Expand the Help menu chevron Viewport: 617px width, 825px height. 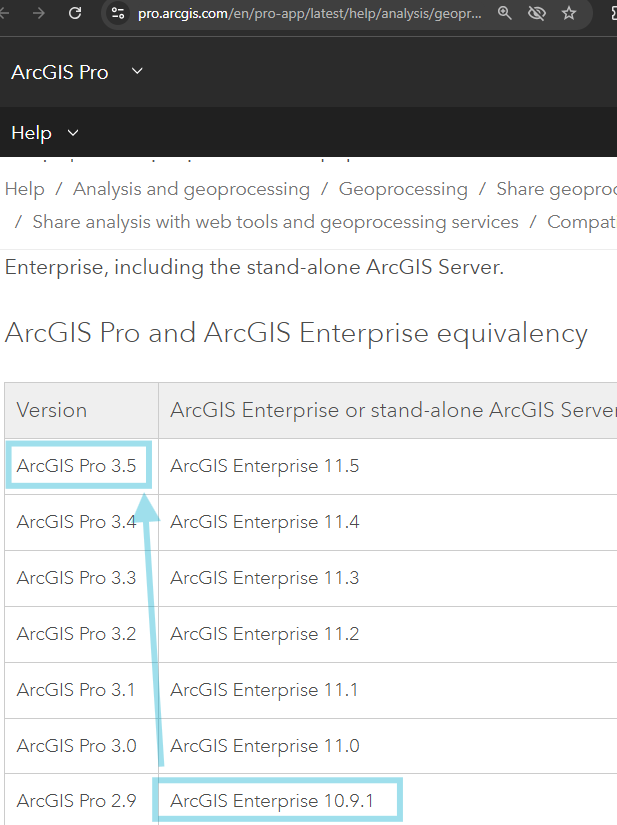point(72,133)
